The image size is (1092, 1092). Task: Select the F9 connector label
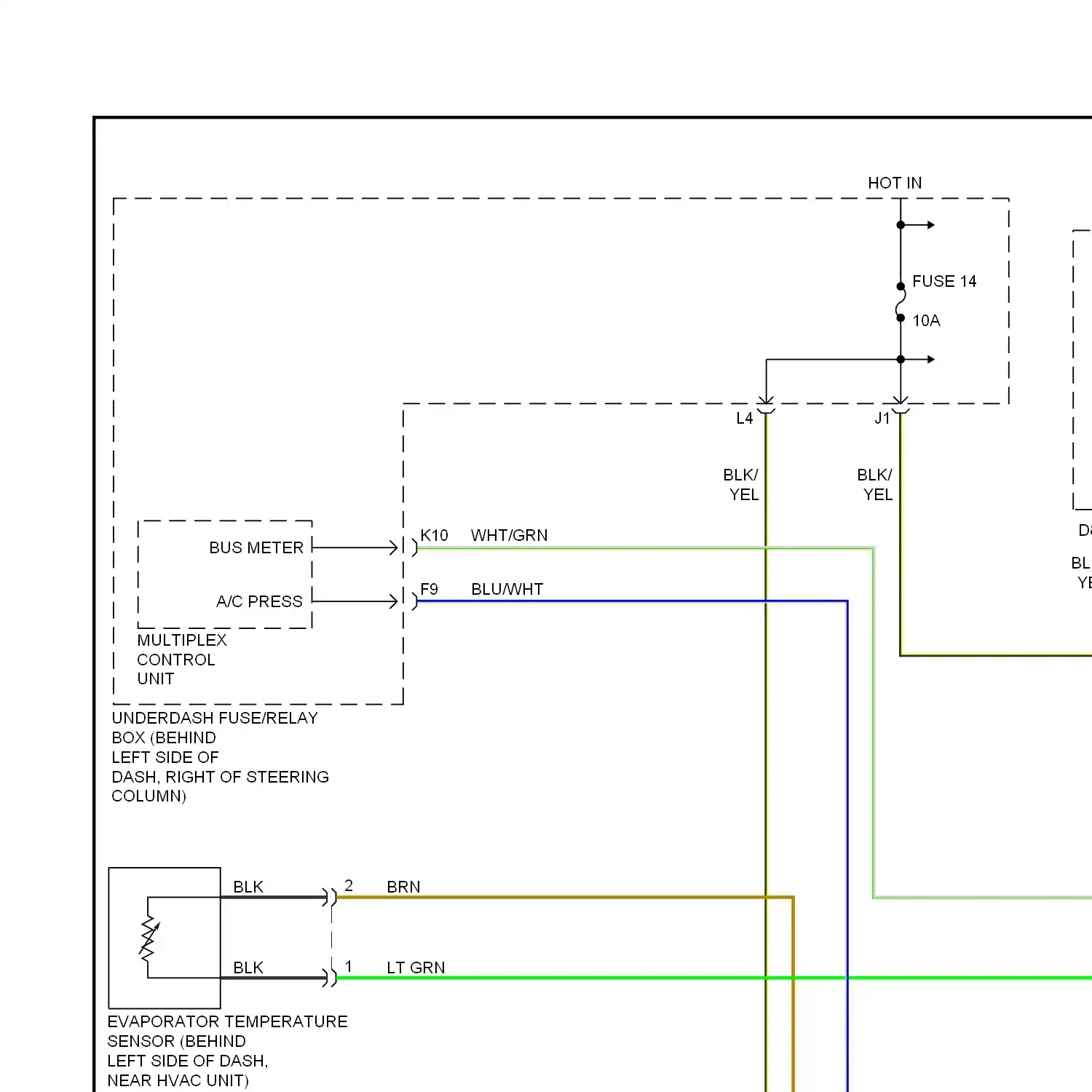click(429, 589)
